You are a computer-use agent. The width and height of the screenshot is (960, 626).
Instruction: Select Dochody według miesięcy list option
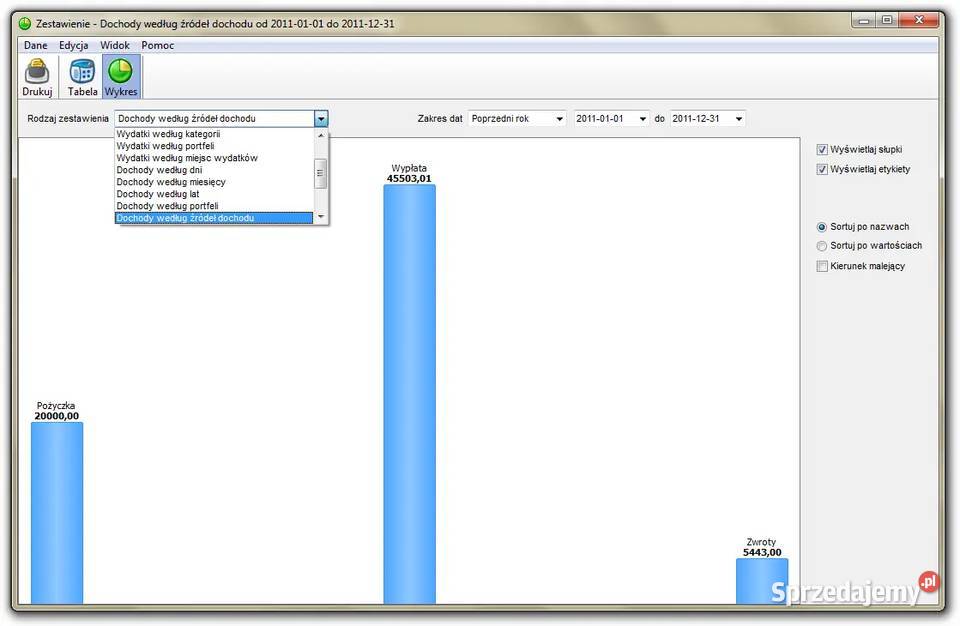tap(171, 182)
